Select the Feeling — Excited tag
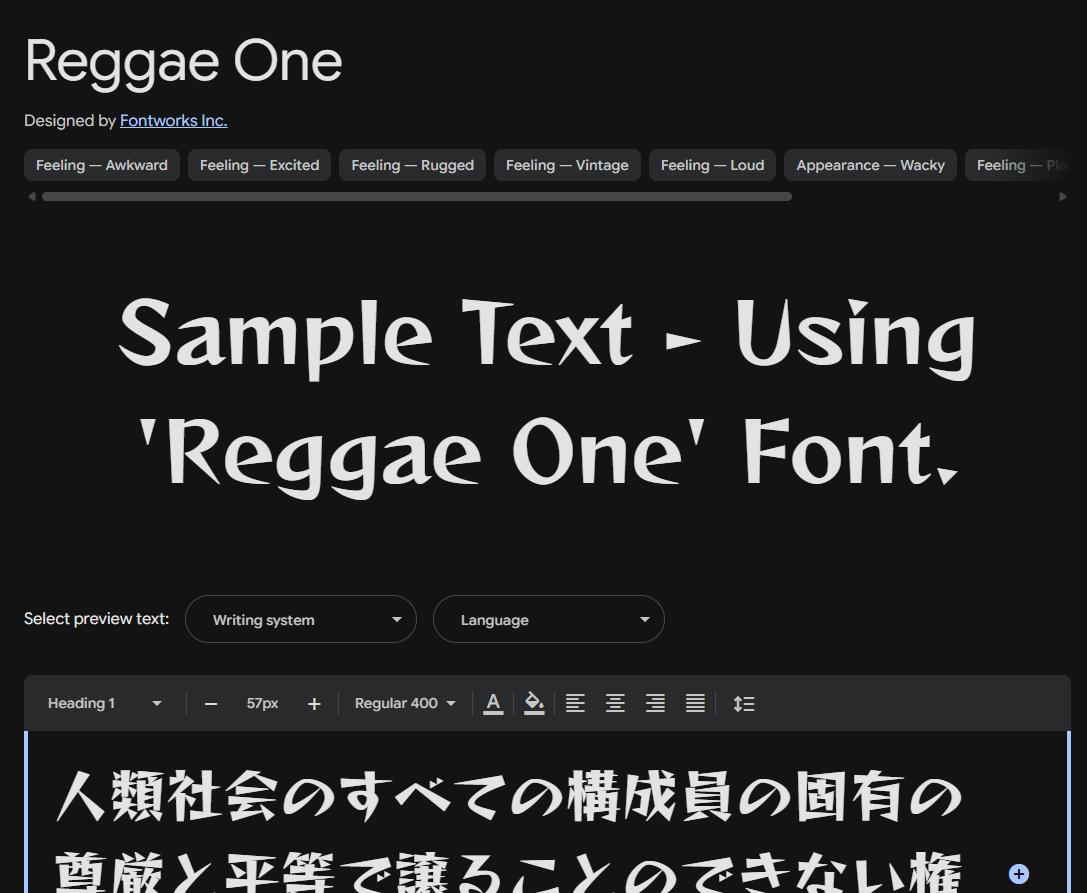Viewport: 1087px width, 893px height. [259, 165]
